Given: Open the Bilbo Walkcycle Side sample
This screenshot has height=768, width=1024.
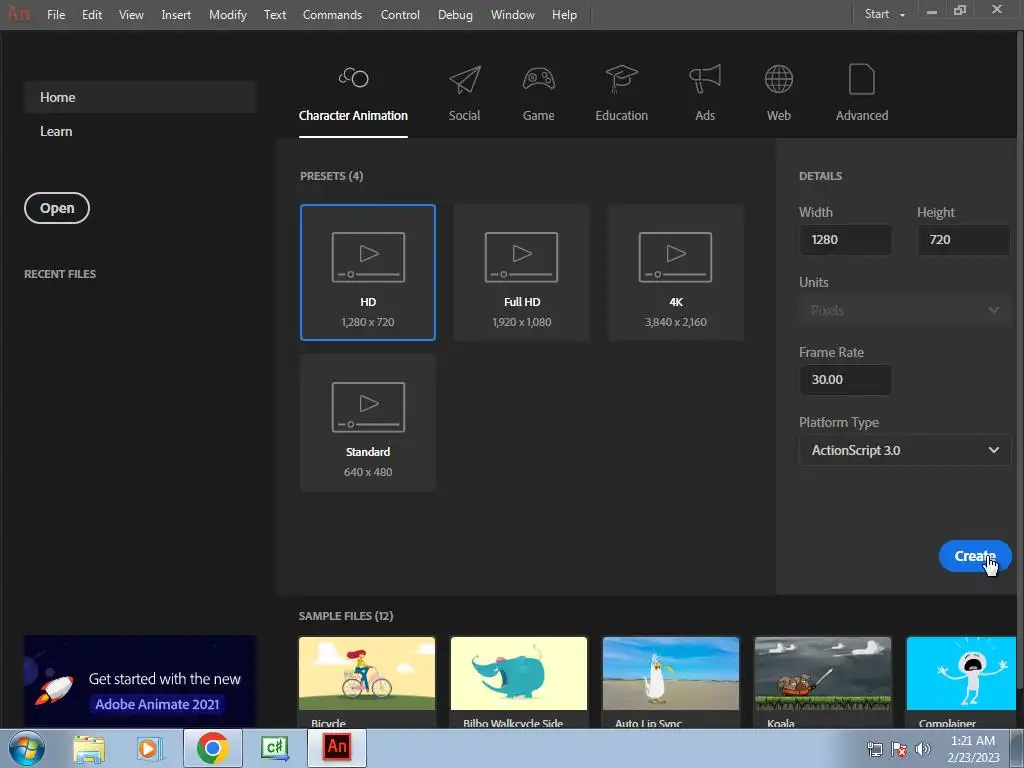Looking at the screenshot, I should point(519,682).
